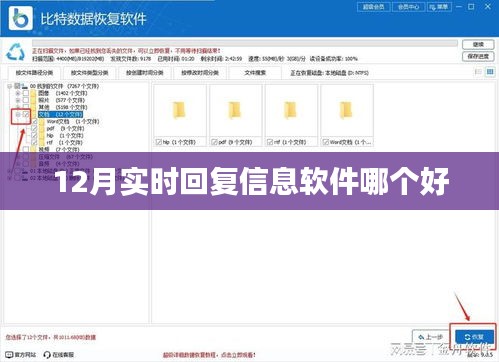
Task: Click the pdf folder icon in thumbnails
Action: 235,110
